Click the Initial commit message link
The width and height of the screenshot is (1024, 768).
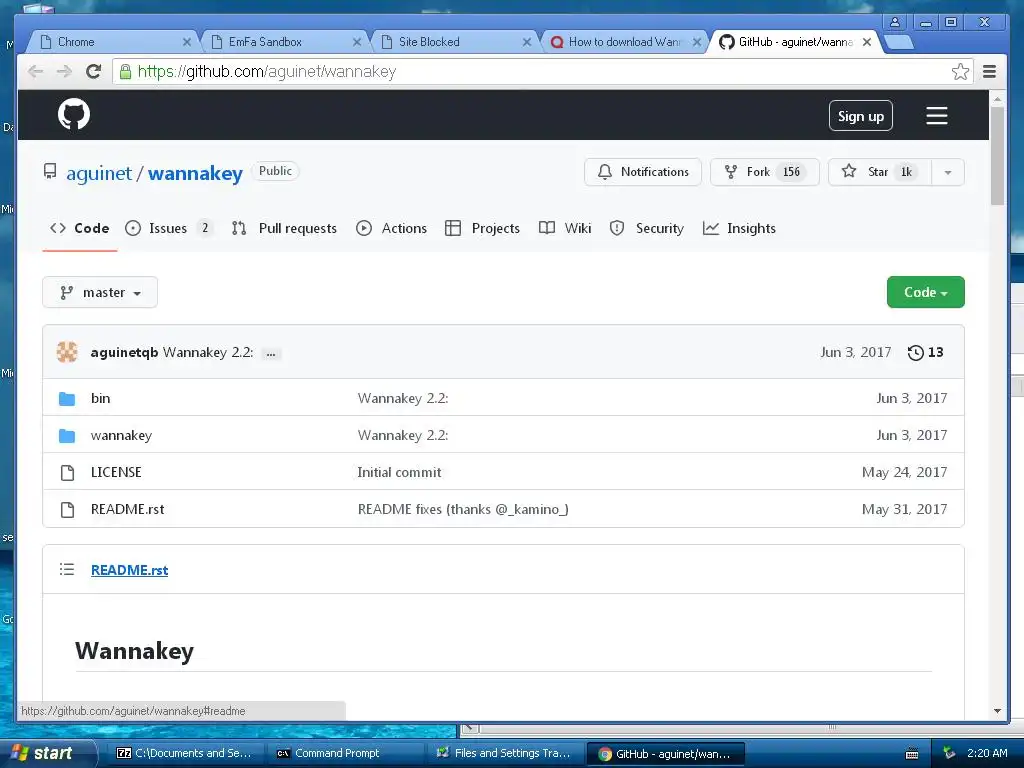pos(399,472)
